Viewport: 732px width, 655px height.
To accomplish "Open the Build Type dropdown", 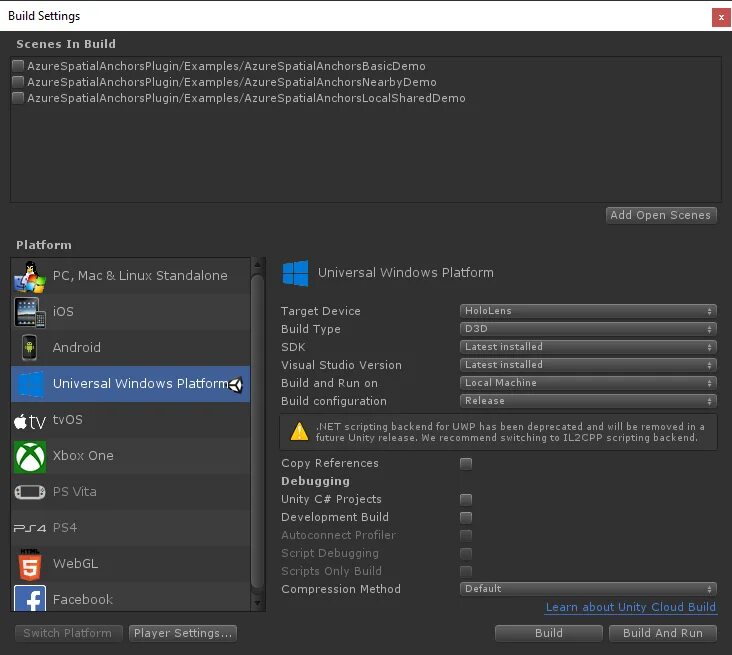I will (588, 329).
